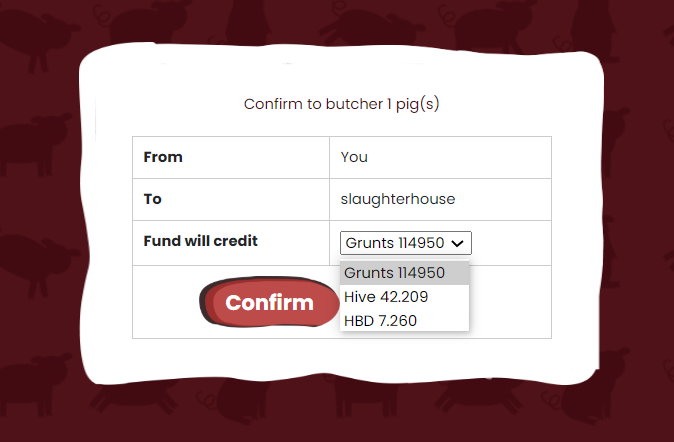Viewport: 674px width, 442px height.
Task: Click the slaughterhouse recipient cell
Action: (x=440, y=200)
